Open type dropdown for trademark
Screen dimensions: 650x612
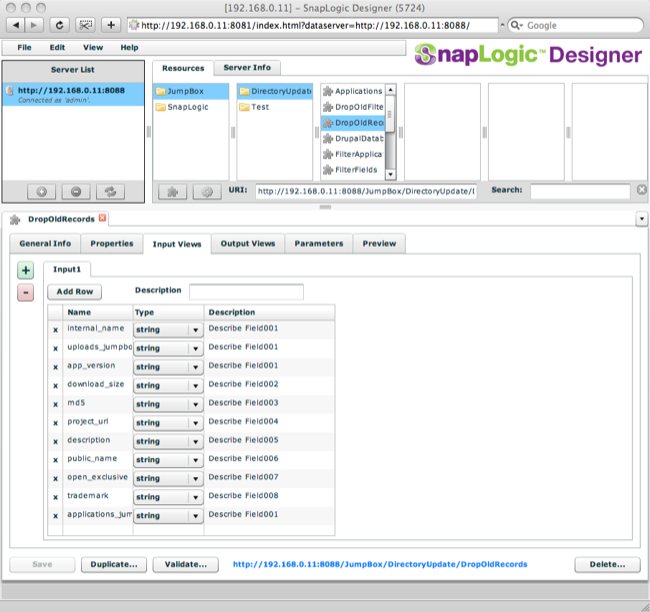(168, 497)
